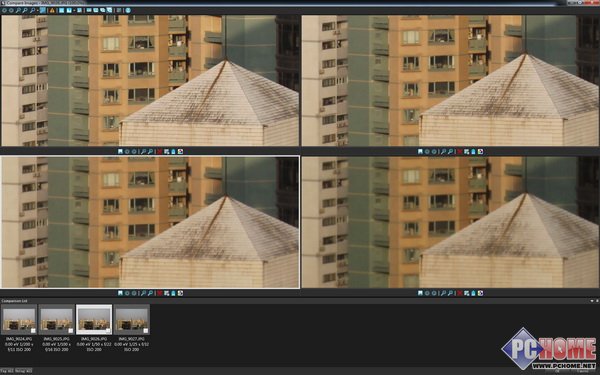The height and width of the screenshot is (375, 600).
Task: Click the colorful edit icon under the bottom-right image
Action: click(x=480, y=293)
